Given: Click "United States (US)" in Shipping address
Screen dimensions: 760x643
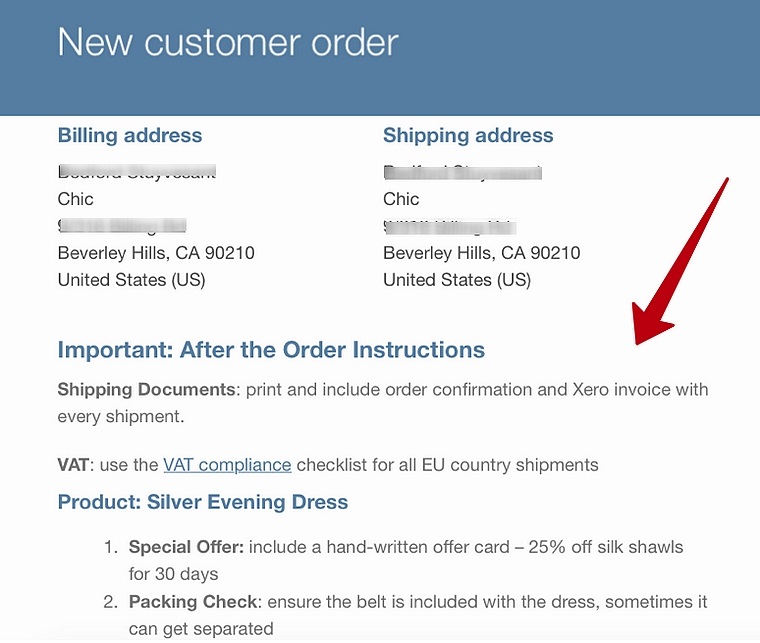Looking at the screenshot, I should pyautogui.click(x=457, y=280).
